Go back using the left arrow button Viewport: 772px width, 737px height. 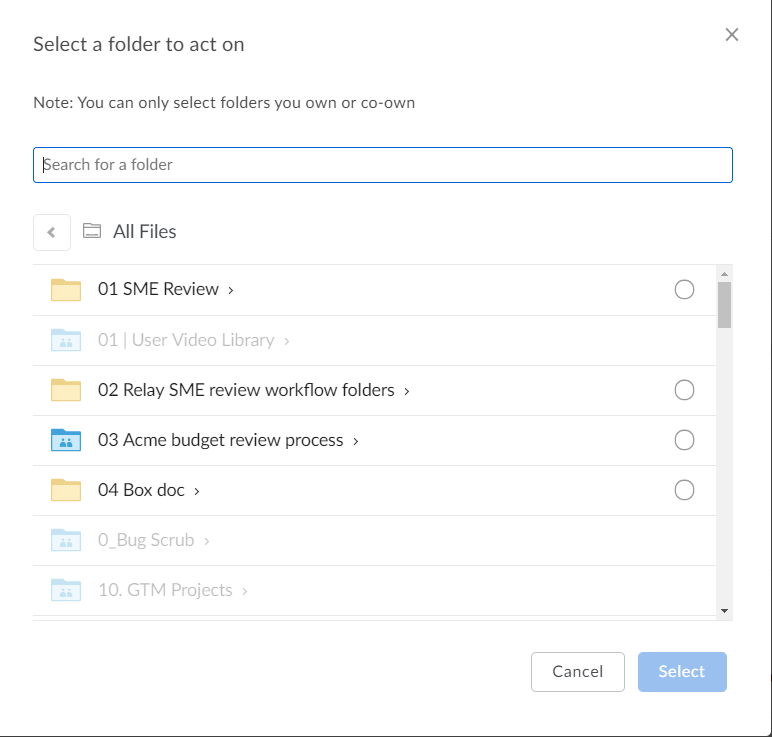52,232
